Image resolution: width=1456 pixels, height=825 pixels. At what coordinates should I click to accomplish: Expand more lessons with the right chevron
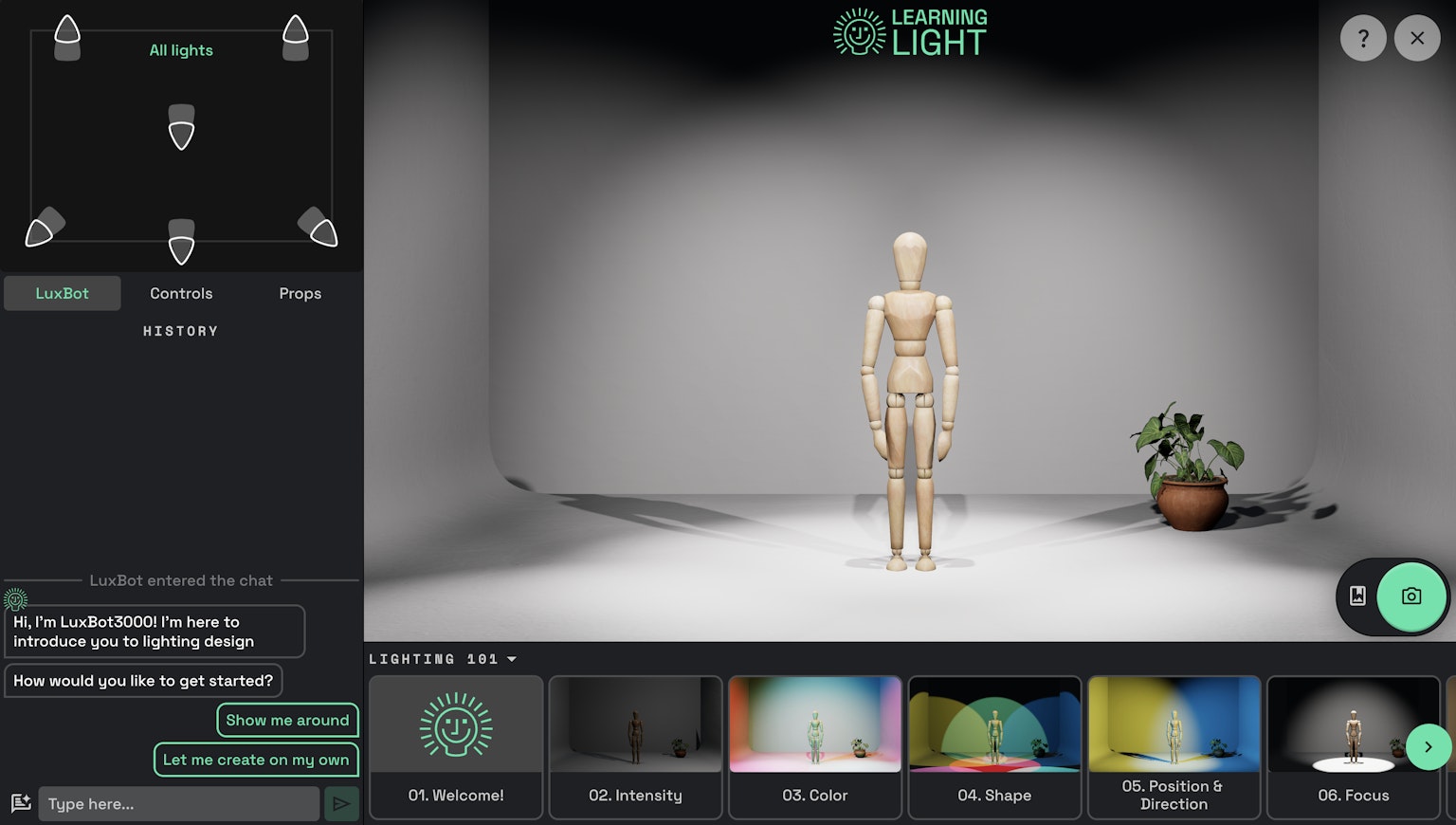(1429, 747)
